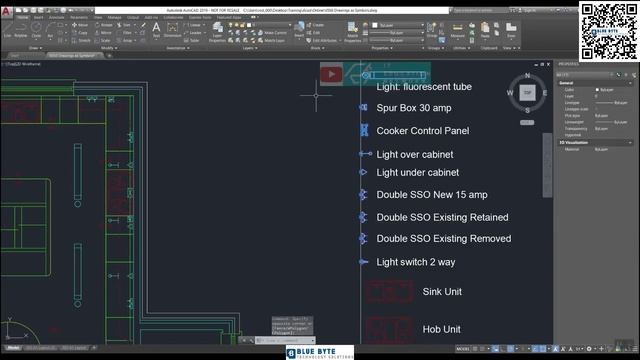Viewport: 640px width, 360px height.
Task: Click Match Properties tool
Action: [353, 32]
